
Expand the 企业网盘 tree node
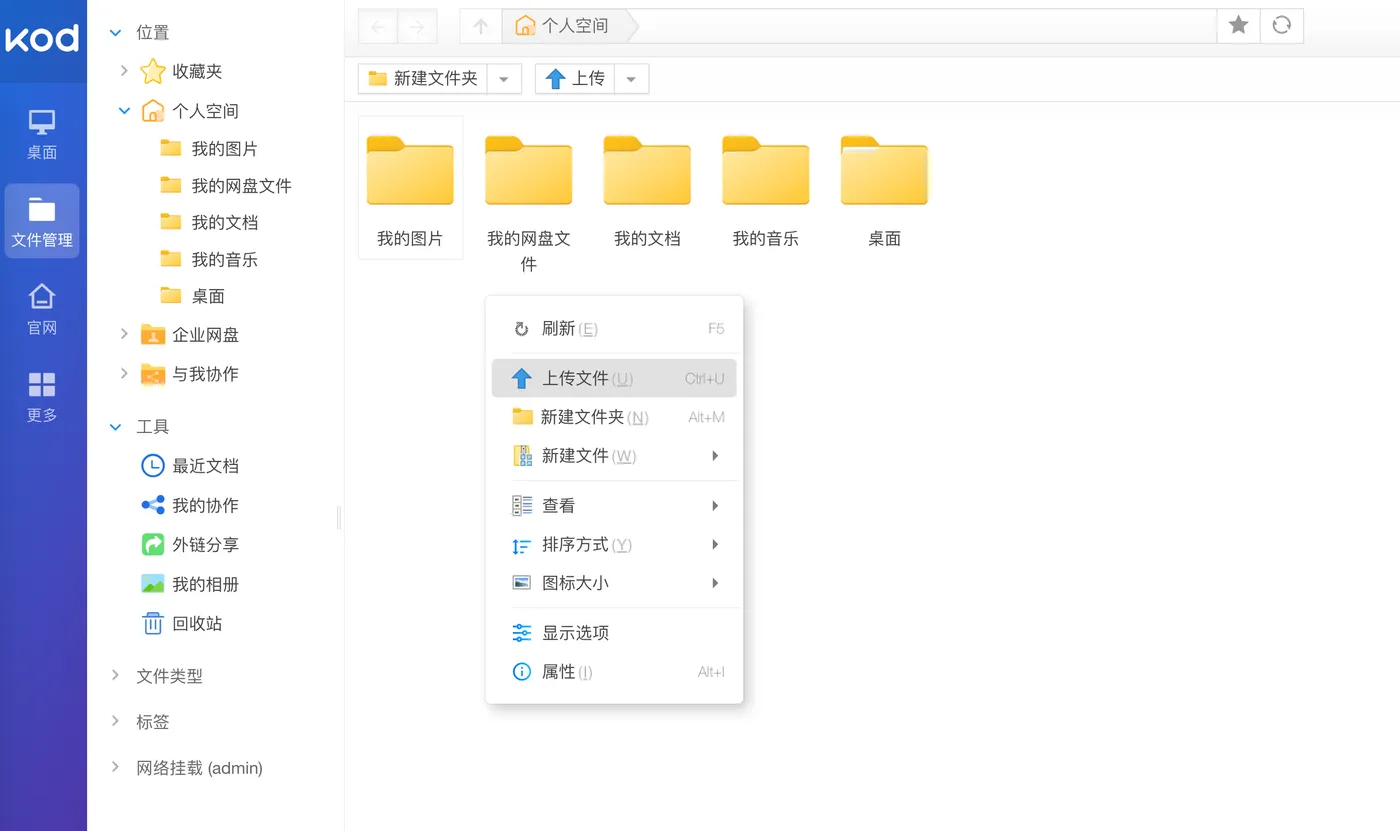click(124, 334)
